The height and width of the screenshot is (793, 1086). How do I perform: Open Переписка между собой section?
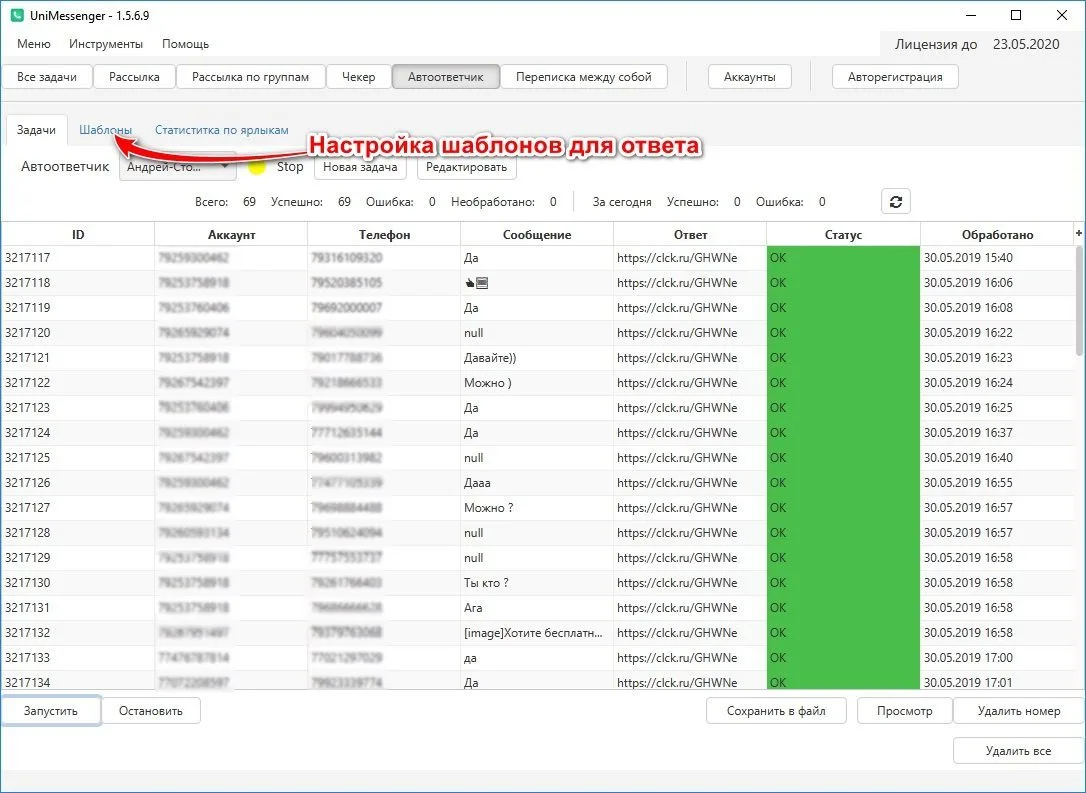[584, 77]
